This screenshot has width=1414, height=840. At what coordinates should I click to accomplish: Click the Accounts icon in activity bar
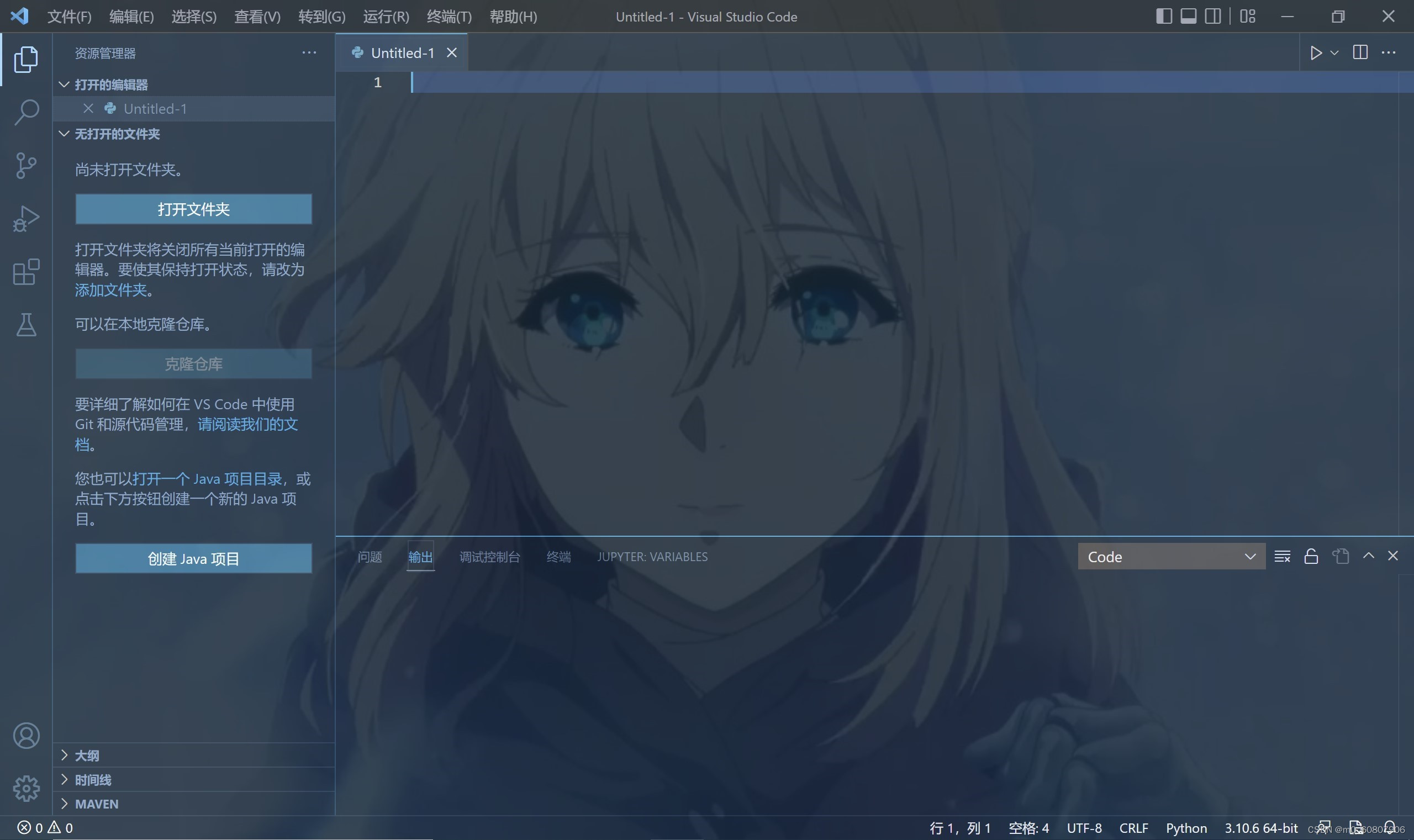(26, 735)
